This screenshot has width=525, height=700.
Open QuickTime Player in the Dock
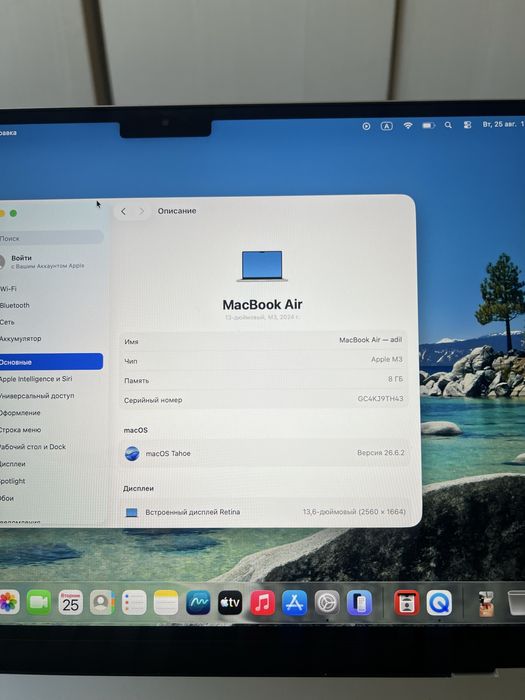click(x=439, y=603)
